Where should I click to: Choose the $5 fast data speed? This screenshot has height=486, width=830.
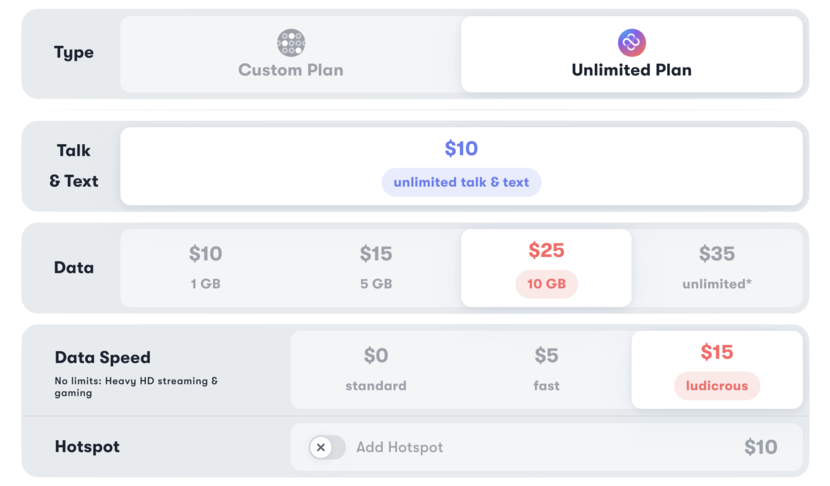coord(546,369)
